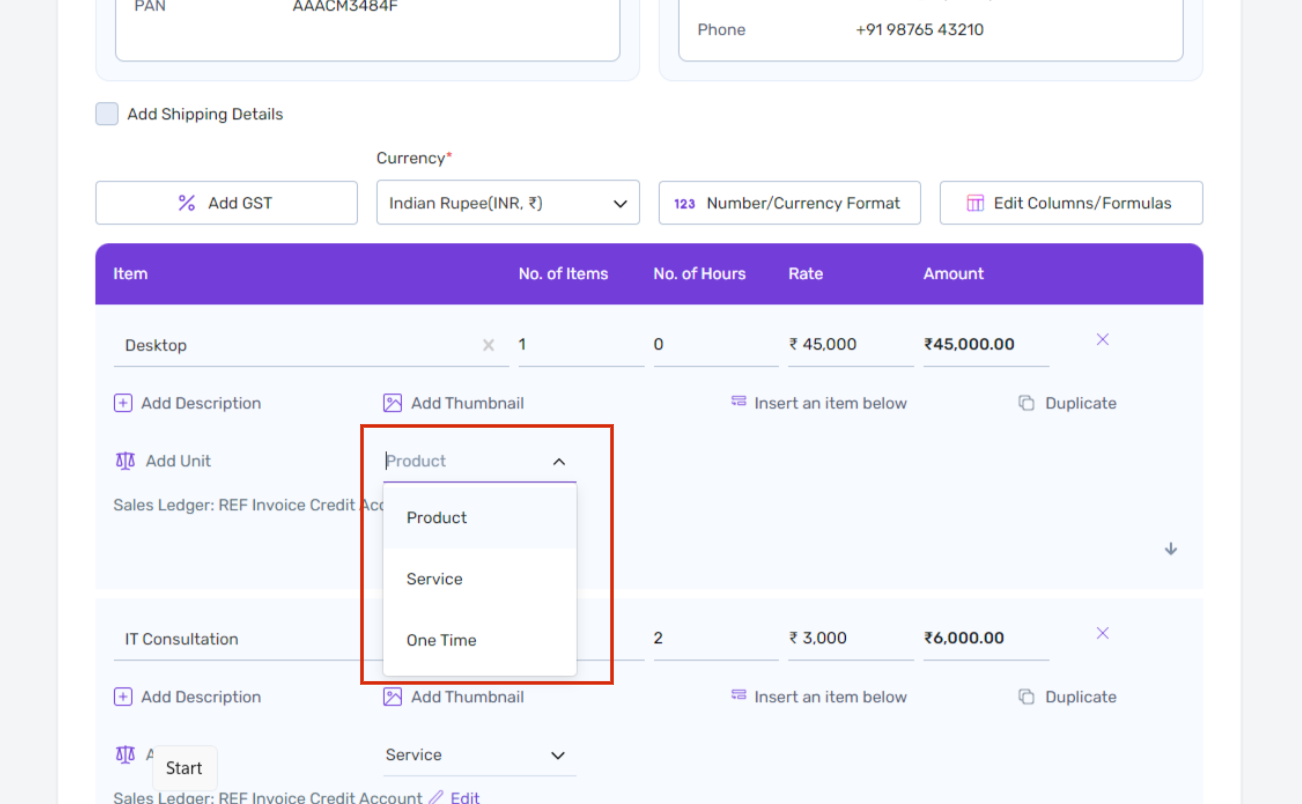Click Add Thumbnail image icon under Desktop
The height and width of the screenshot is (804, 1302).
[x=392, y=403]
